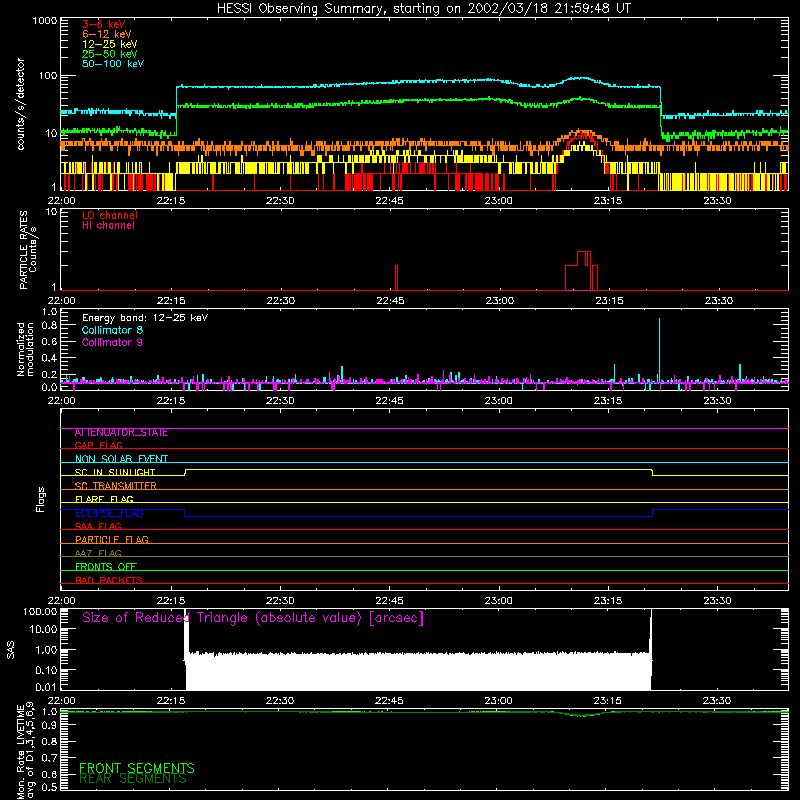Image resolution: width=800 pixels, height=800 pixels.
Task: Click the isolated particle rate spike near 22:45
Action: pyautogui.click(x=396, y=278)
